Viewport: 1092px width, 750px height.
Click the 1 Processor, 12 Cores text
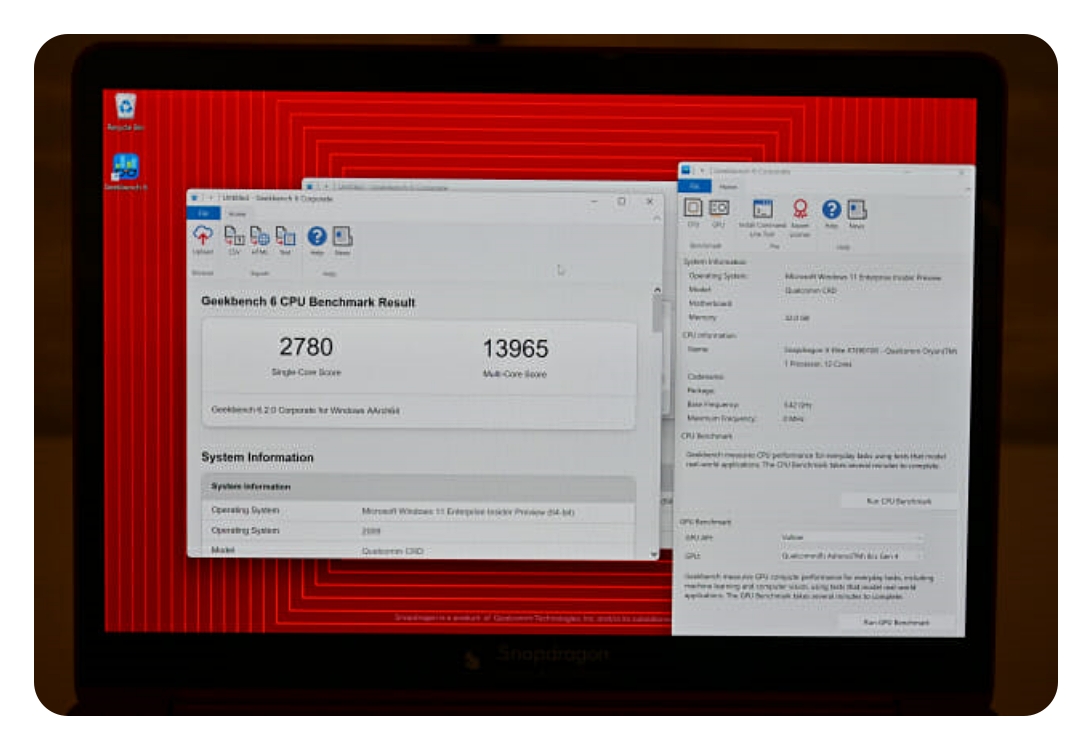[x=818, y=364]
